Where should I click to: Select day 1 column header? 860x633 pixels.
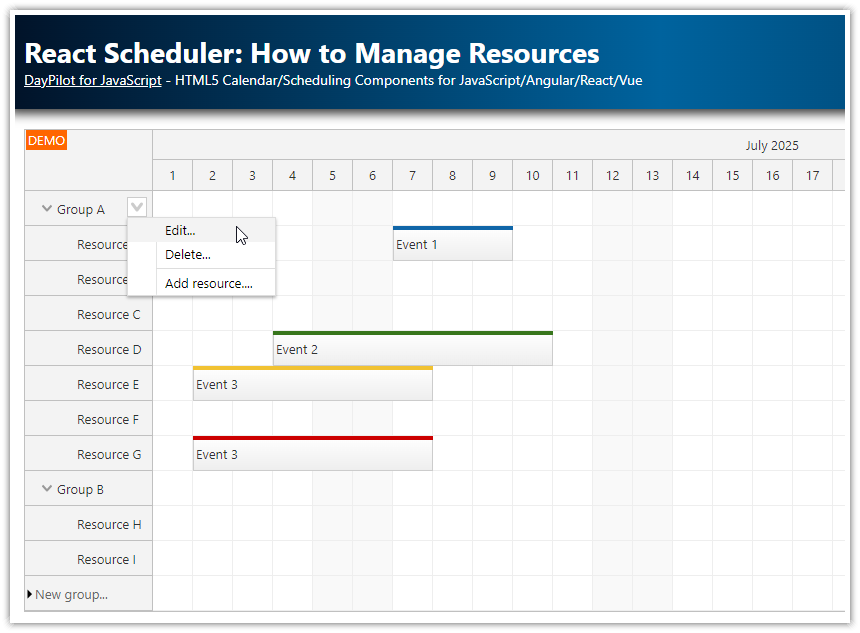[x=172, y=175]
